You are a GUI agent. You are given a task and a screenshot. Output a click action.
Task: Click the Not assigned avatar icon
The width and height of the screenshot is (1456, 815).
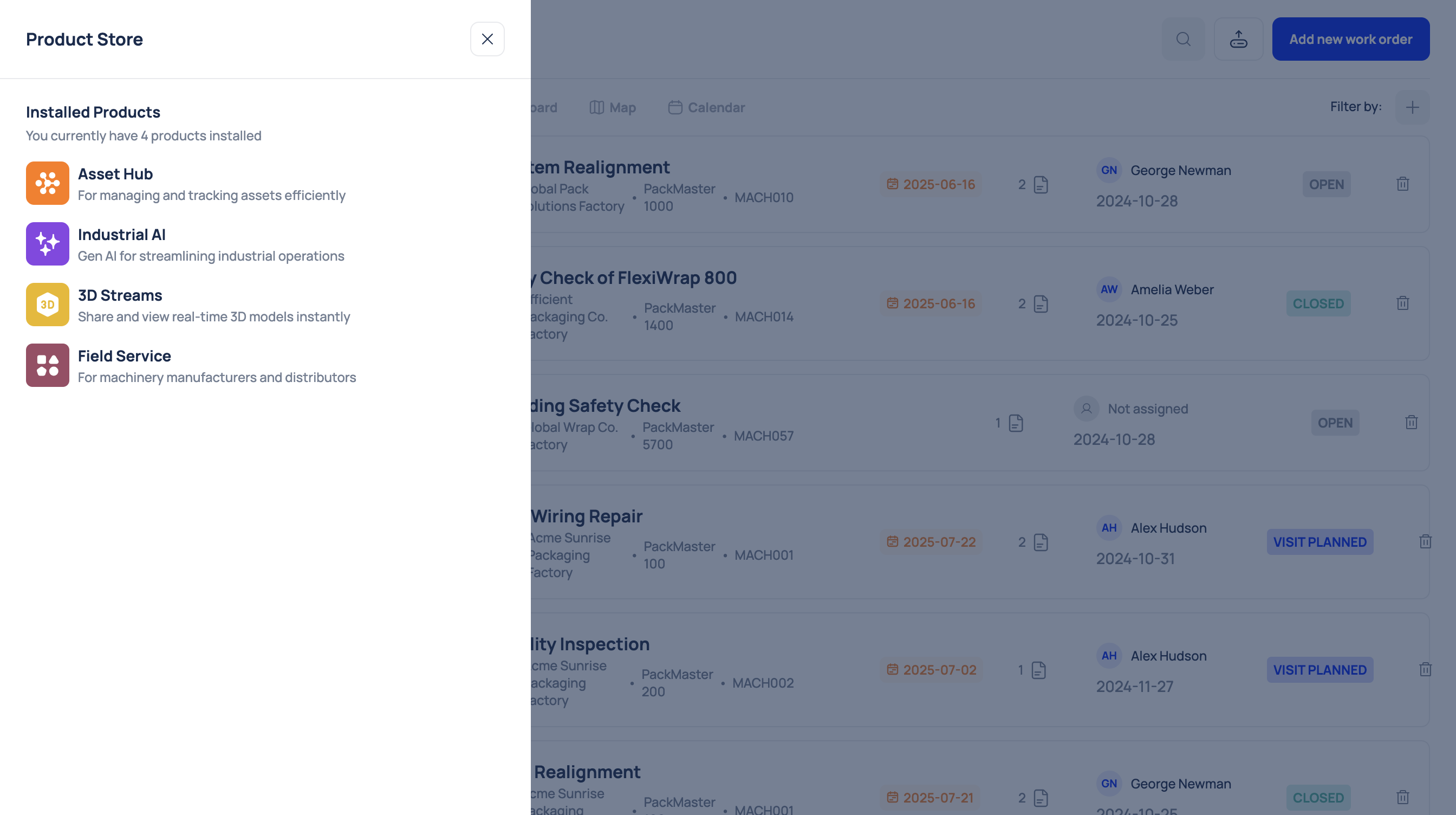pyautogui.click(x=1087, y=409)
